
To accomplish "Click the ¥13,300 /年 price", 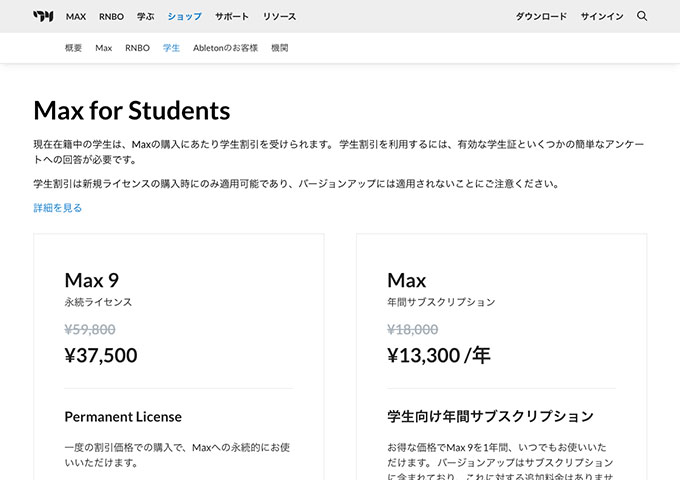I will pos(439,355).
